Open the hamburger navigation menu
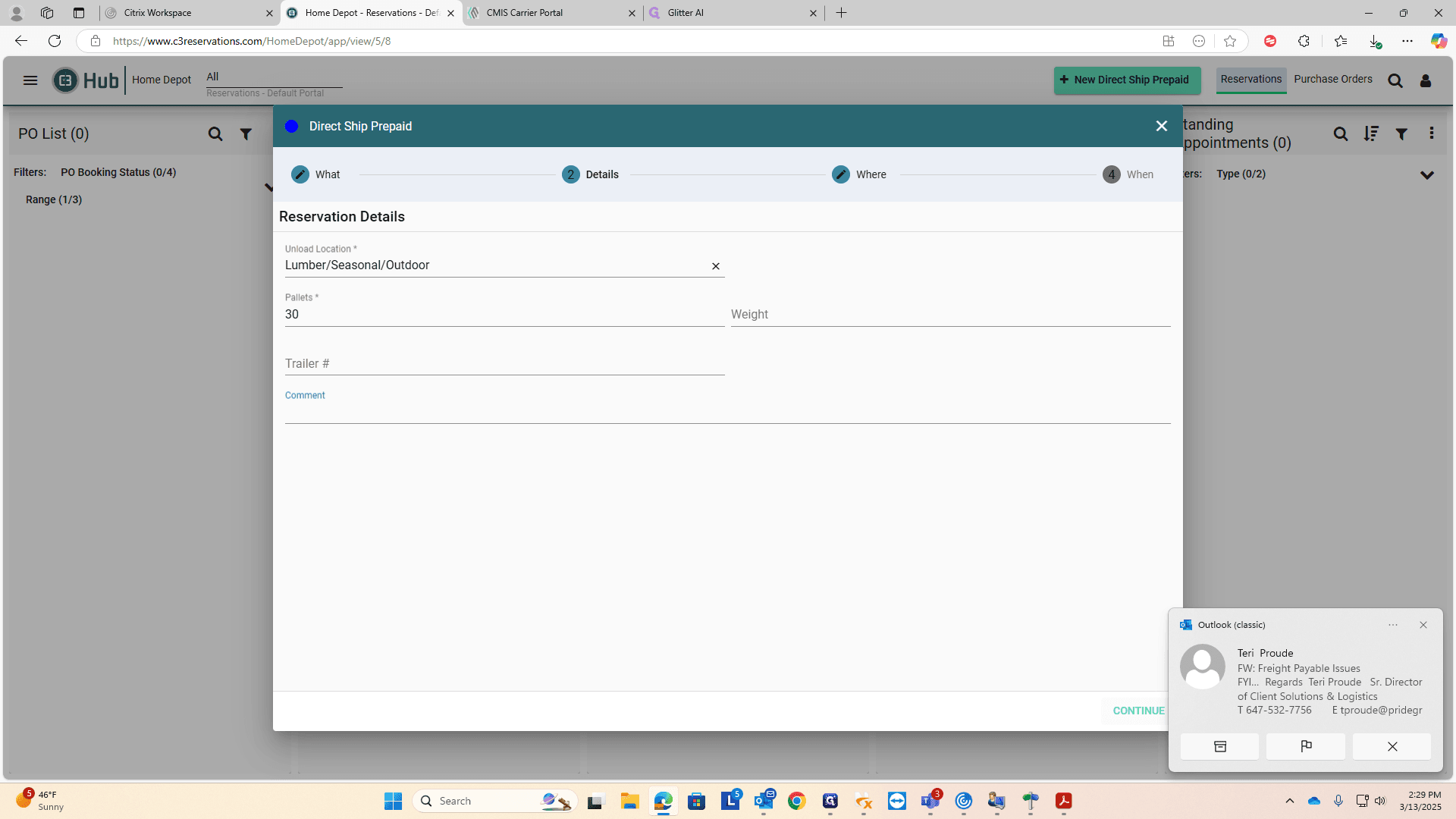Screen dimensions: 1456x819 click(x=30, y=80)
